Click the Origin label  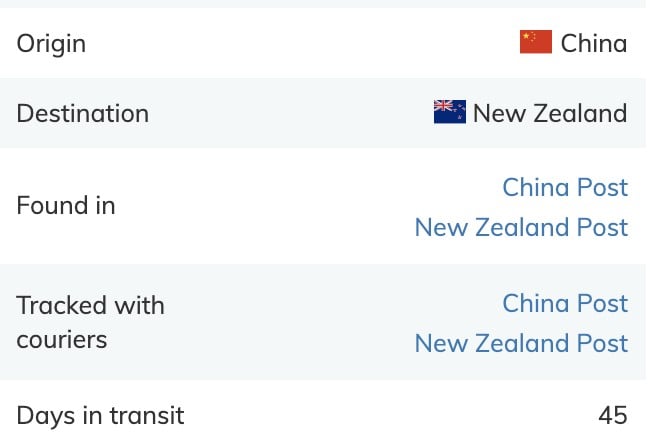(x=51, y=44)
